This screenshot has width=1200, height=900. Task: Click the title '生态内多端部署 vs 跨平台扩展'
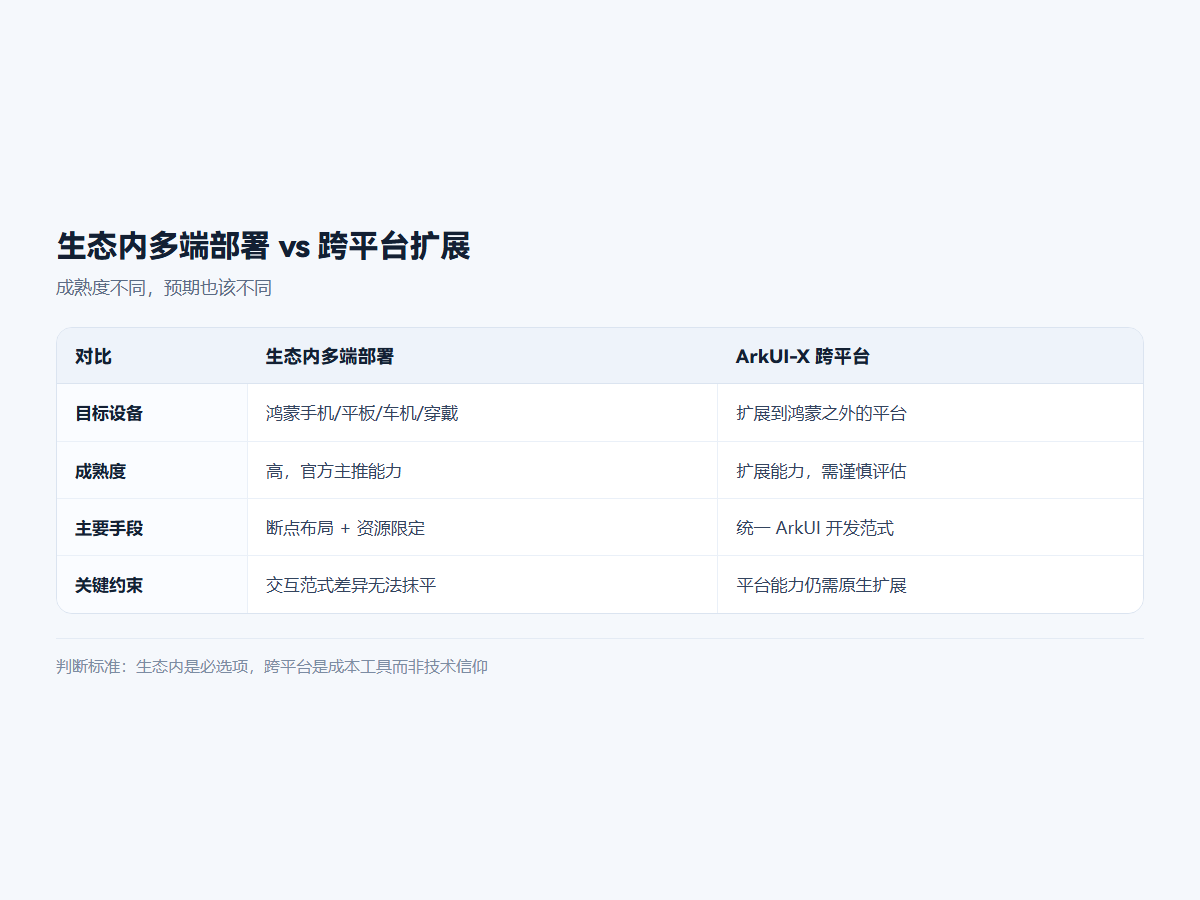pos(263,246)
